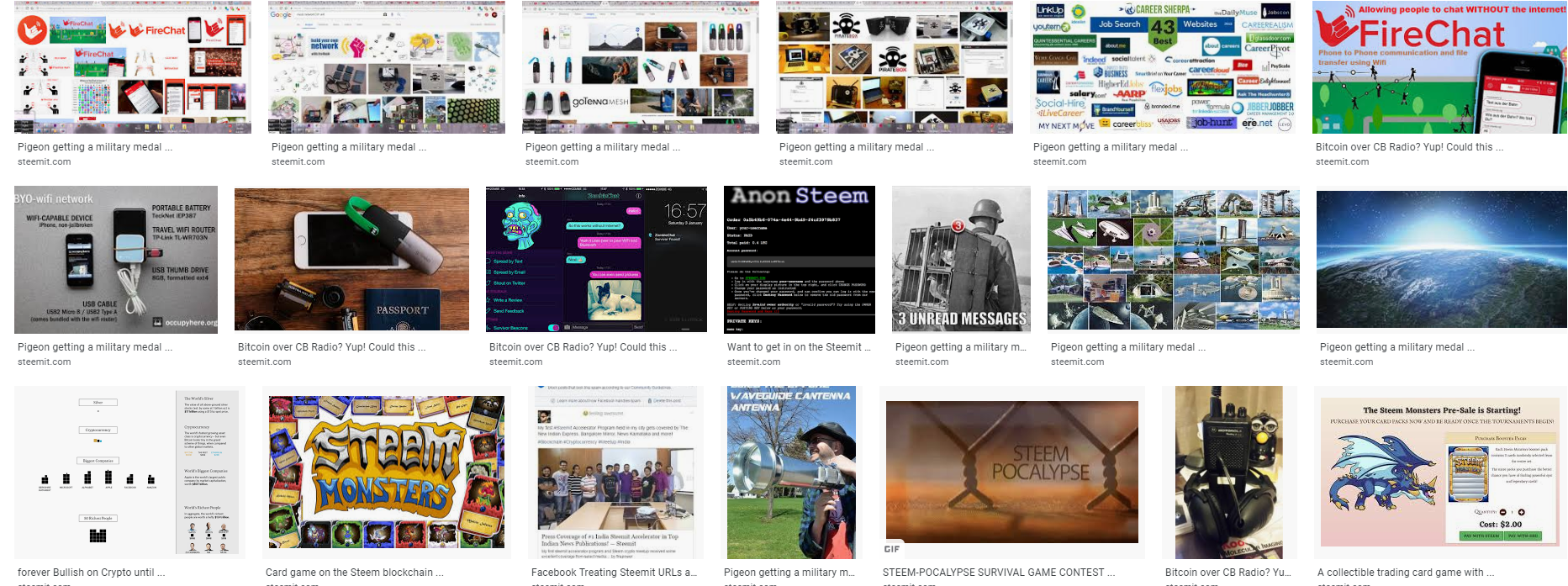The width and height of the screenshot is (1568, 586).
Task: Open the walkie-talkie radio photo
Action: 1229,472
